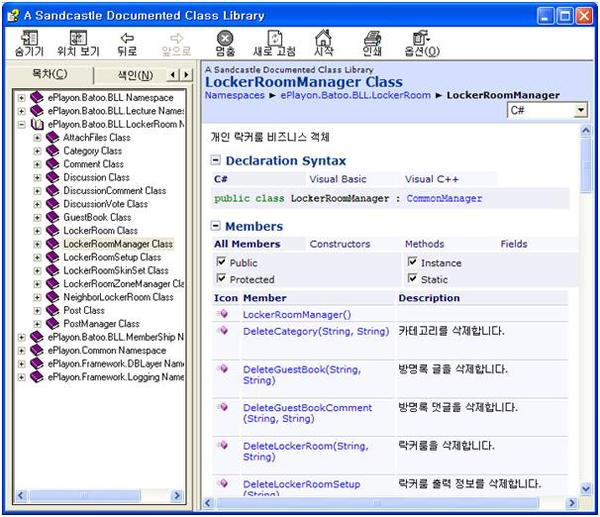The width and height of the screenshot is (600, 517).
Task: Click open book icon of LockerRoom namespace
Action: pos(37,124)
